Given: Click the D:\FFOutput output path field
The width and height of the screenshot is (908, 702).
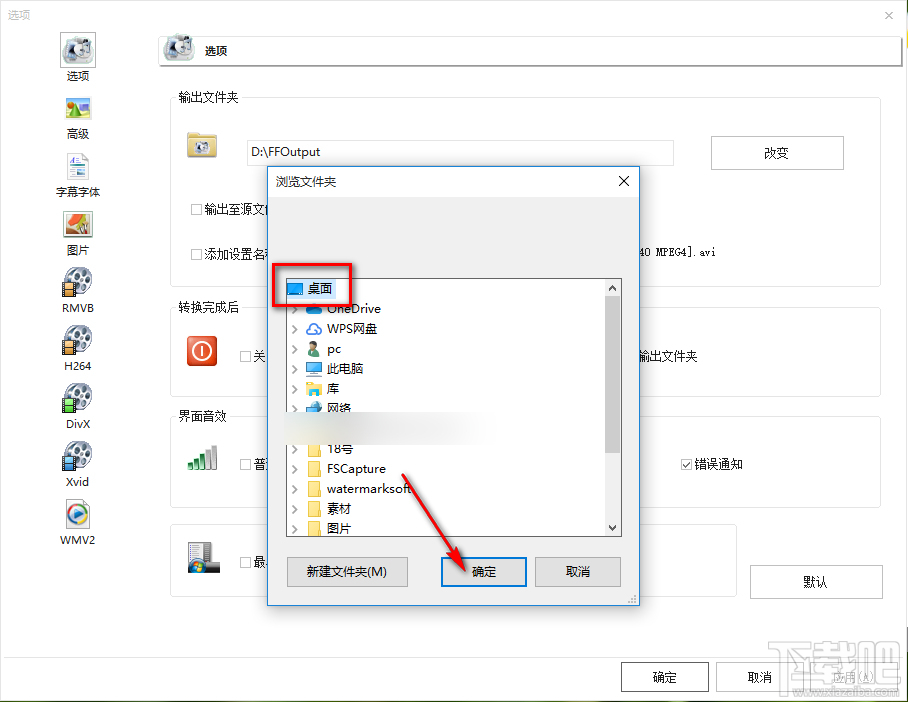Looking at the screenshot, I should (x=460, y=152).
